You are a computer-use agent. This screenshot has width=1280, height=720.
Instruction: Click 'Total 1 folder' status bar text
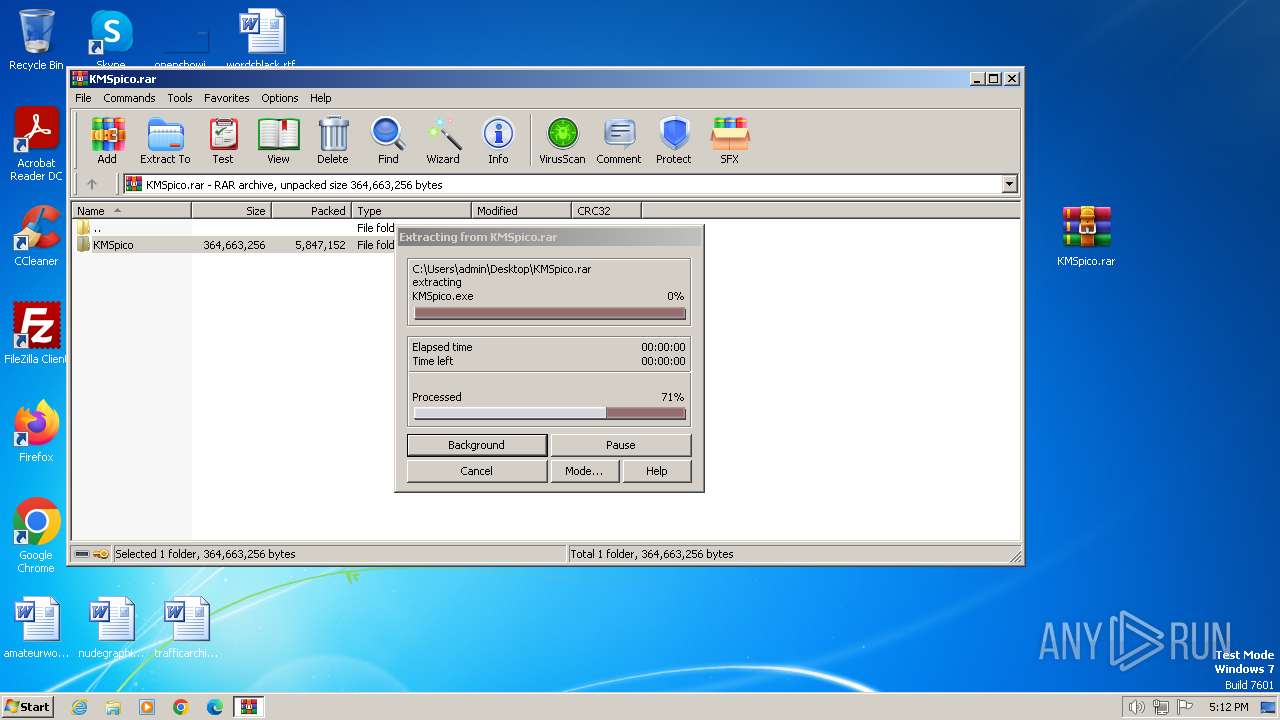(652, 554)
